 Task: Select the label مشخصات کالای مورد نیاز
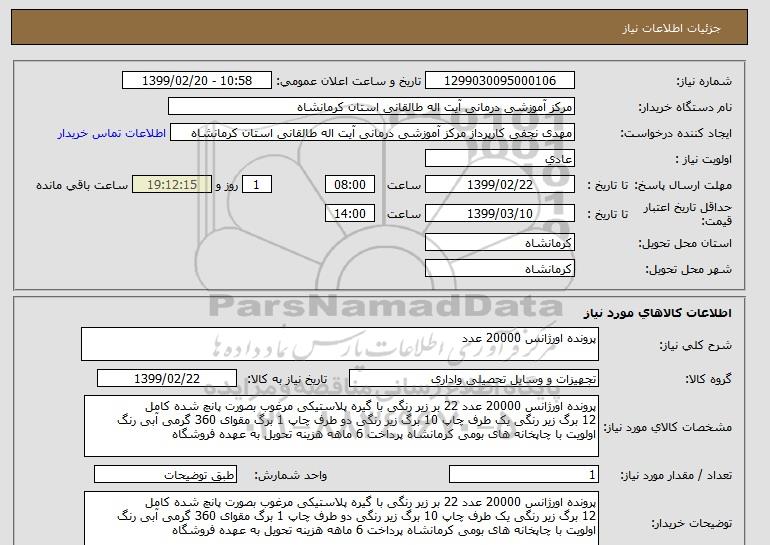tap(668, 427)
